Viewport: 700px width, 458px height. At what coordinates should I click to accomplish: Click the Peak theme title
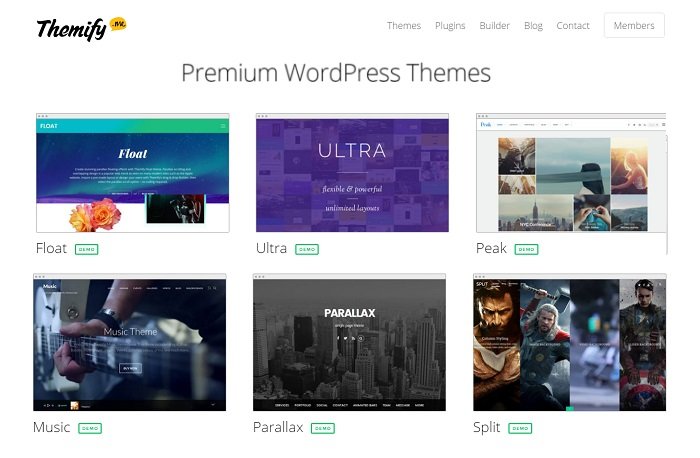491,248
